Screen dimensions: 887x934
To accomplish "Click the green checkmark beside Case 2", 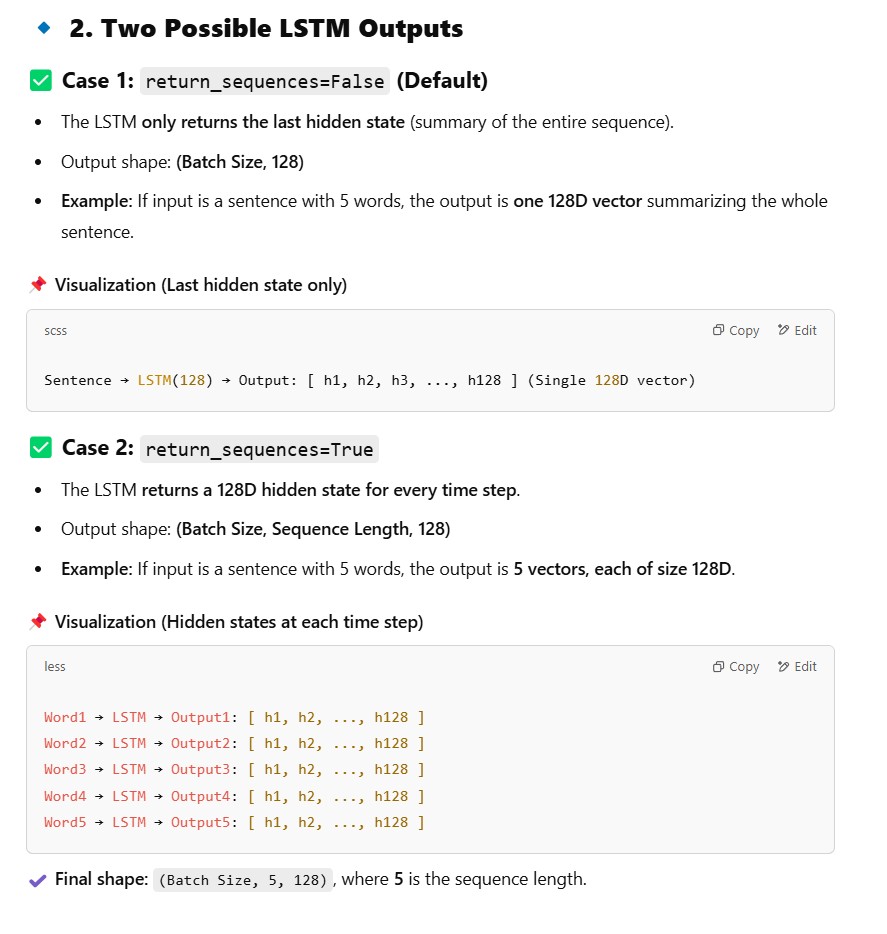I will [41, 448].
